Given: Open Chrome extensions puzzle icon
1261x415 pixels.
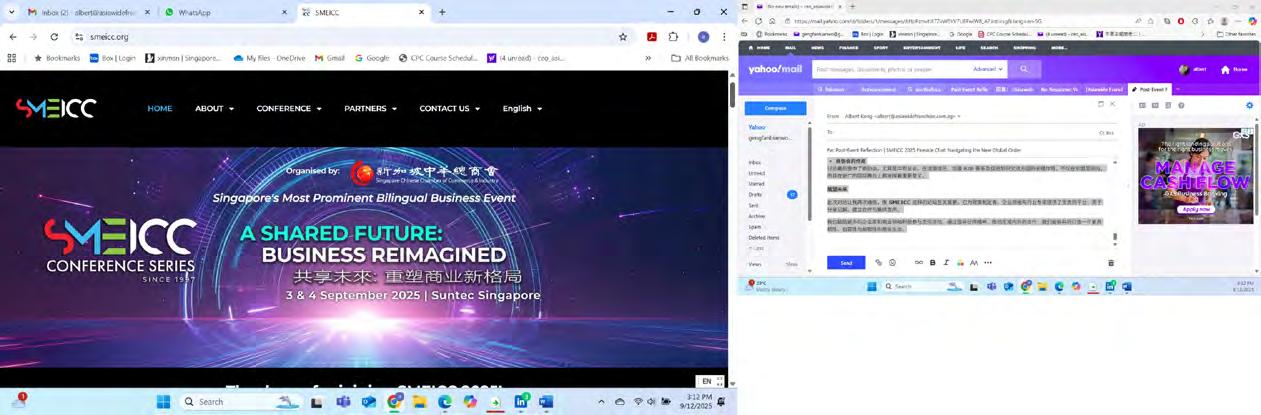Looking at the screenshot, I should tap(673, 37).
